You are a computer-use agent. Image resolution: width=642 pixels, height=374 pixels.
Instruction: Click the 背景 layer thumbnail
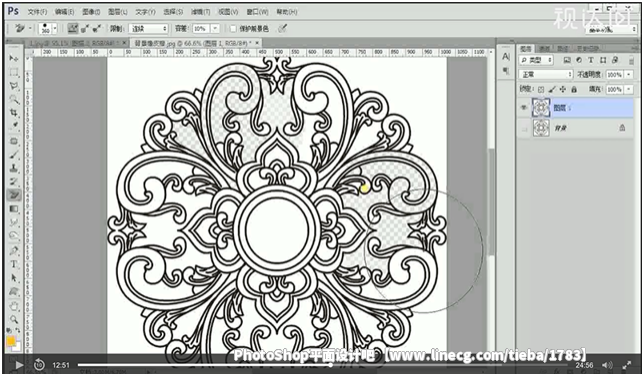coord(541,128)
